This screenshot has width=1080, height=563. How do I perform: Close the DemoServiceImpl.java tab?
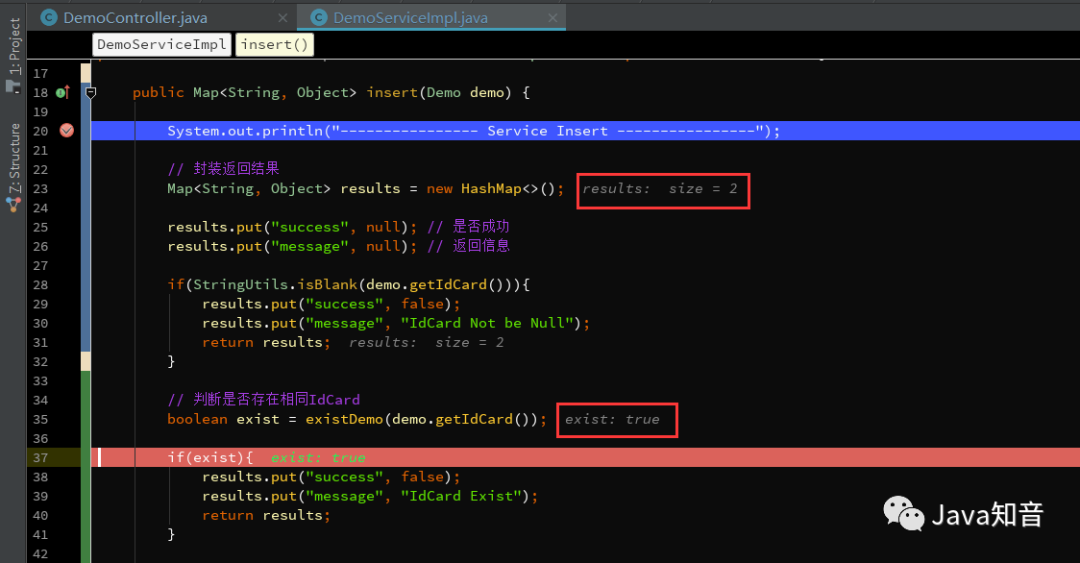pyautogui.click(x=552, y=18)
